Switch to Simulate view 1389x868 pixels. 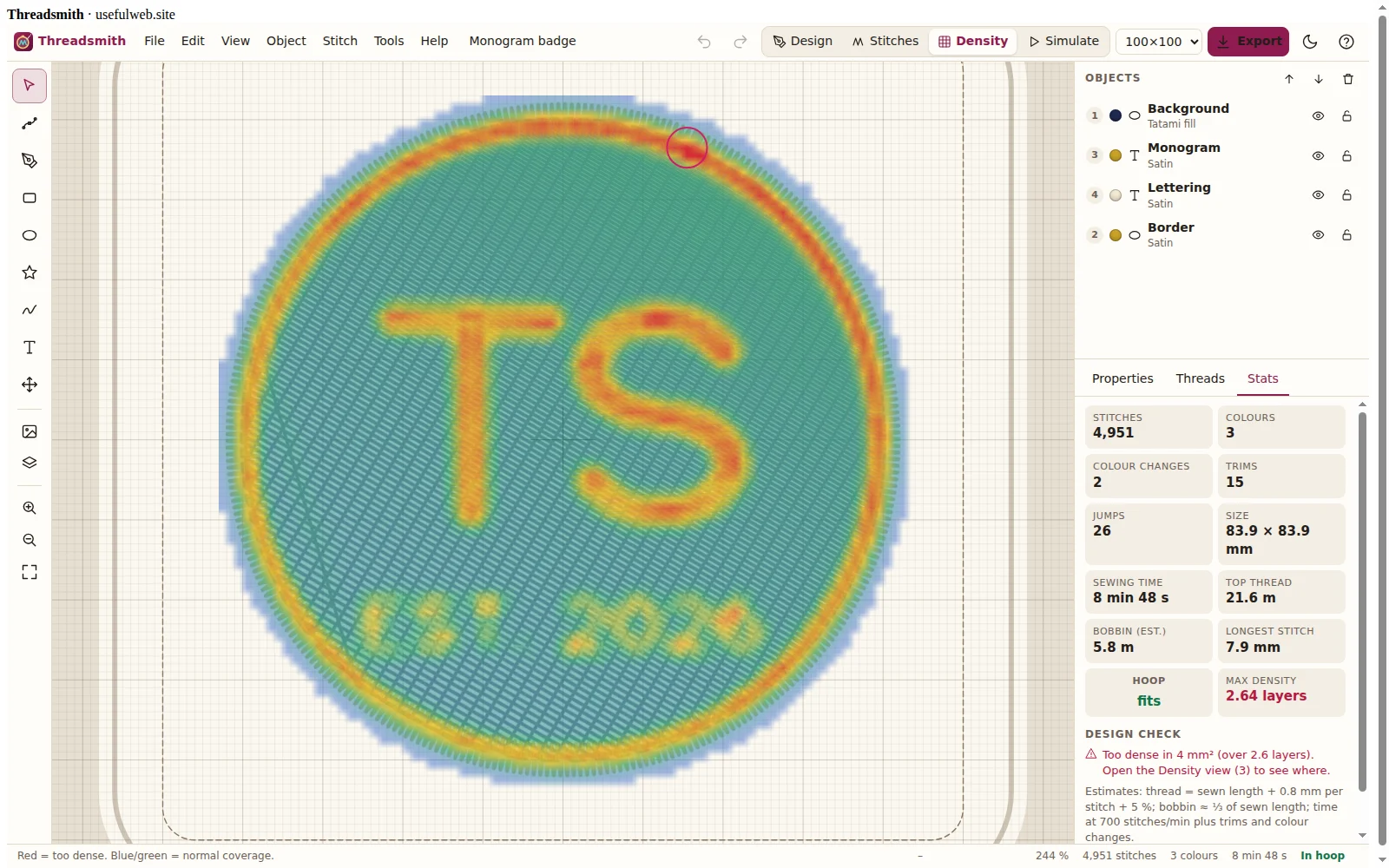[1064, 41]
